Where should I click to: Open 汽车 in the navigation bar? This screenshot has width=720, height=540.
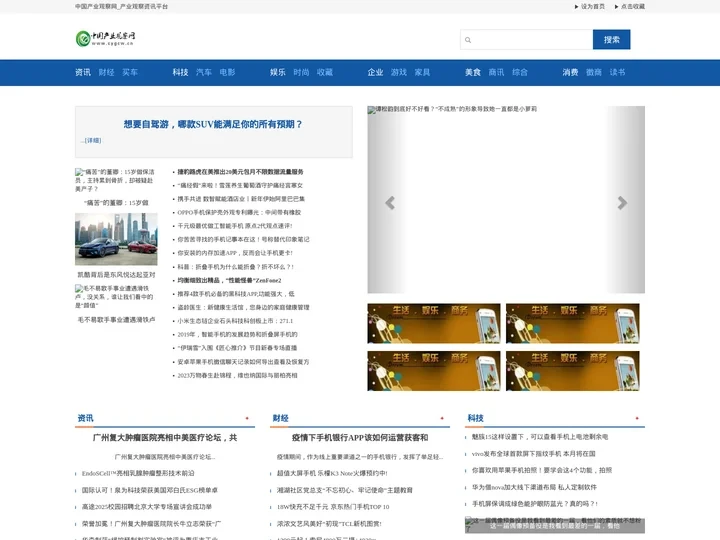tap(204, 72)
